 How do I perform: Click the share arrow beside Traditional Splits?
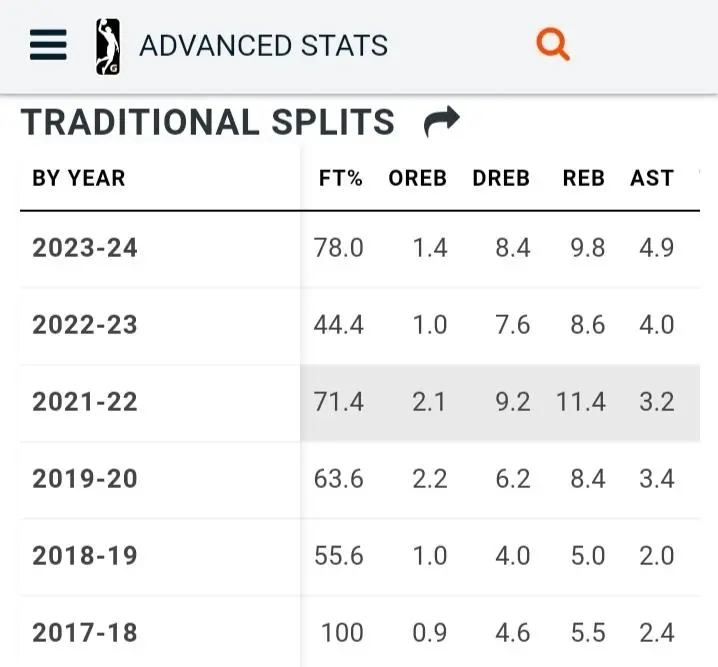pos(441,122)
